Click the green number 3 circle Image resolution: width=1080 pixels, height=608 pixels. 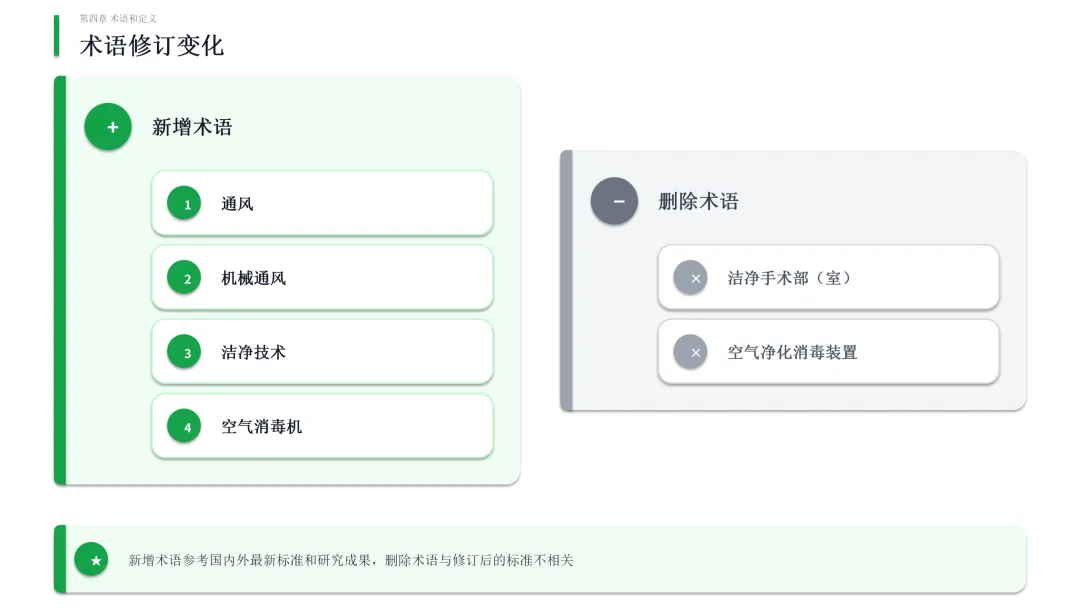(x=184, y=352)
